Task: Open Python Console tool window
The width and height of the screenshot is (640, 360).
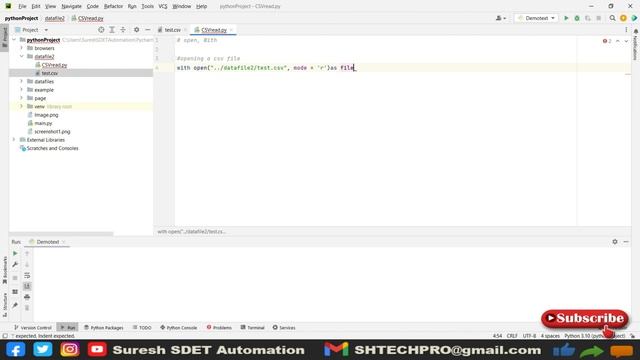Action: click(x=178, y=327)
